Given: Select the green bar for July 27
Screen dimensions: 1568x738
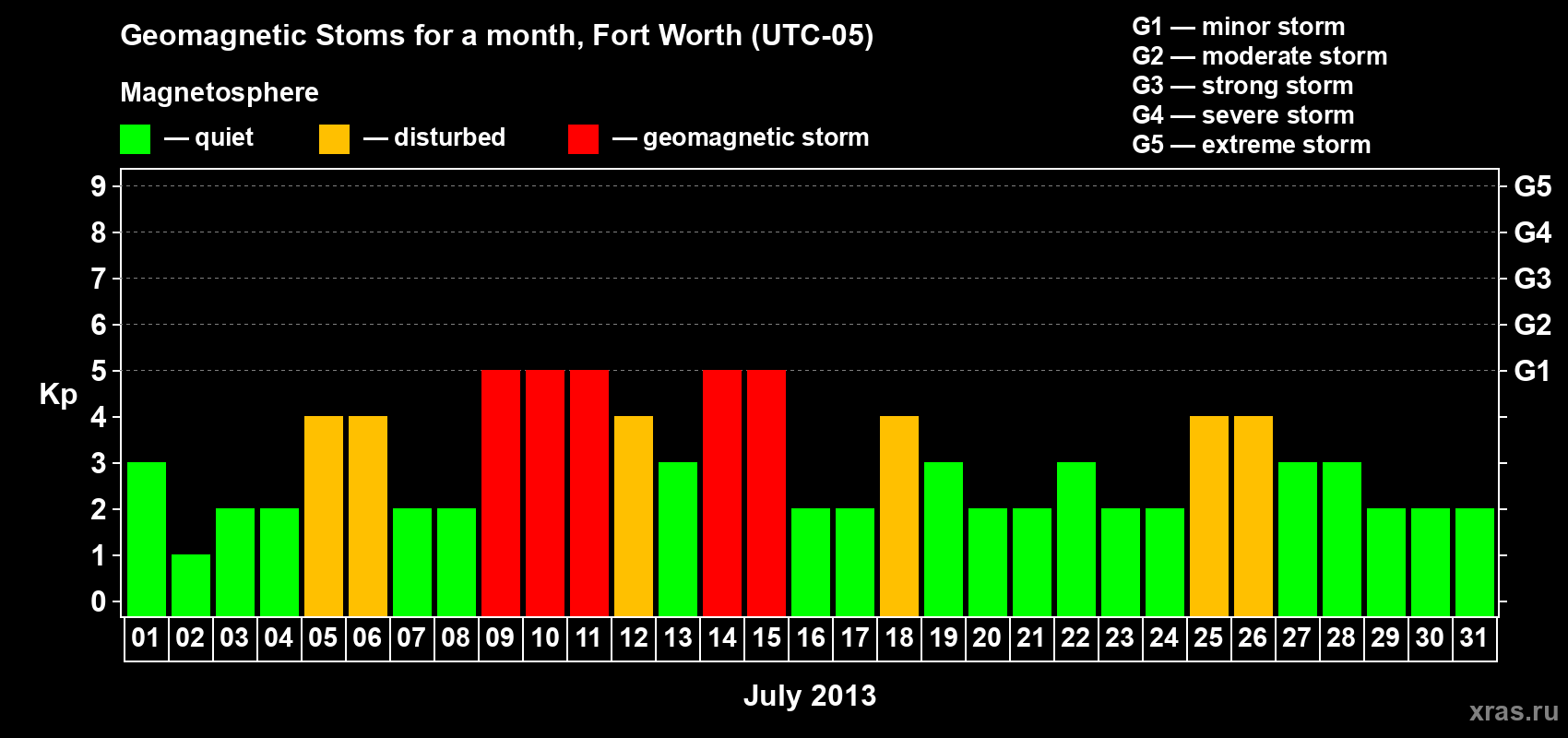Looking at the screenshot, I should click(x=1298, y=539).
